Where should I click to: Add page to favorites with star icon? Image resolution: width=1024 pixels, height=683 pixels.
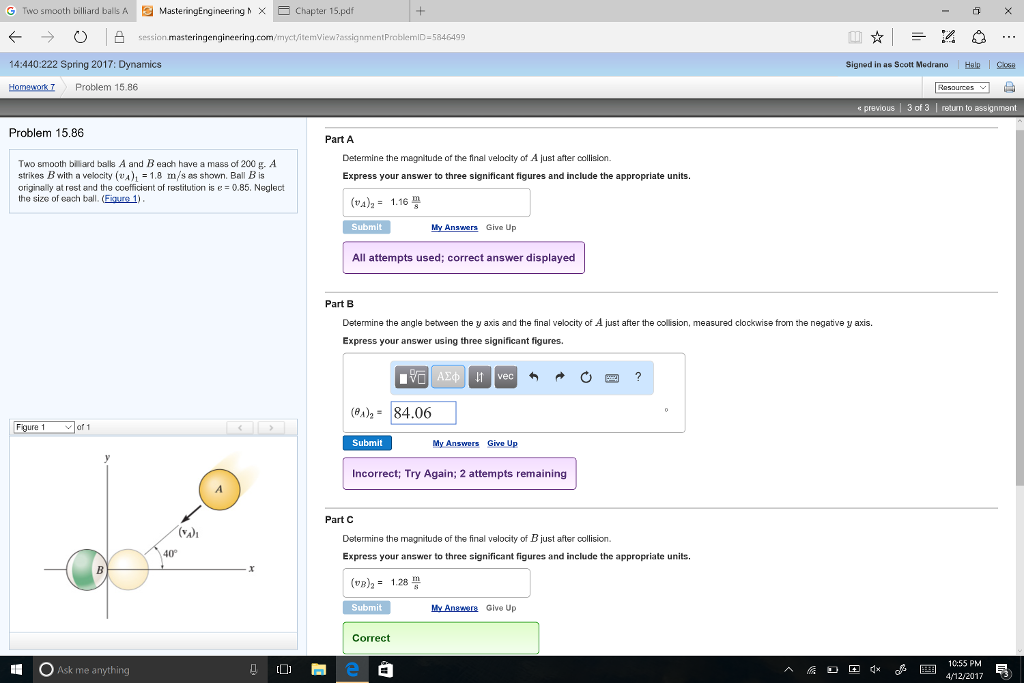877,38
